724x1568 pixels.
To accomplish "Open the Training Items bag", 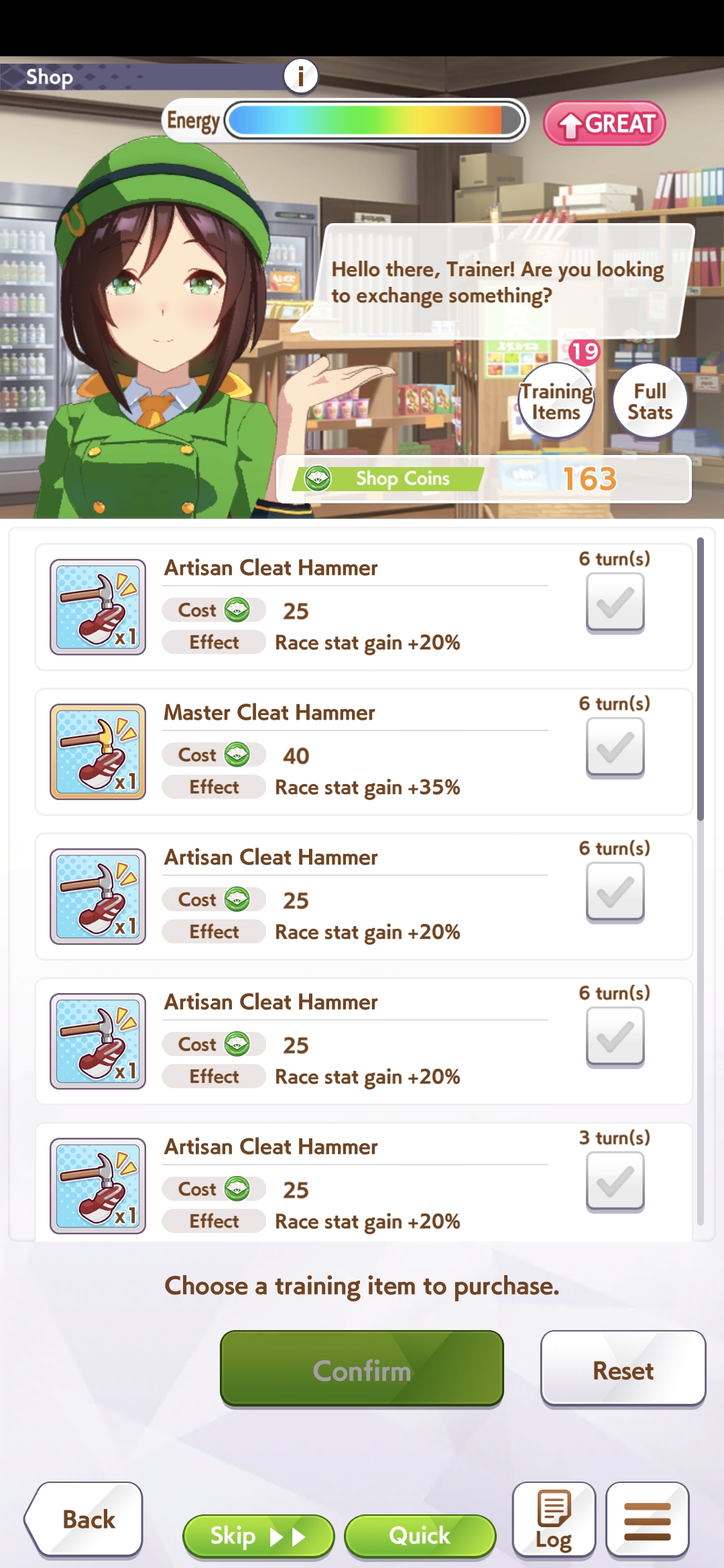I will point(556,401).
